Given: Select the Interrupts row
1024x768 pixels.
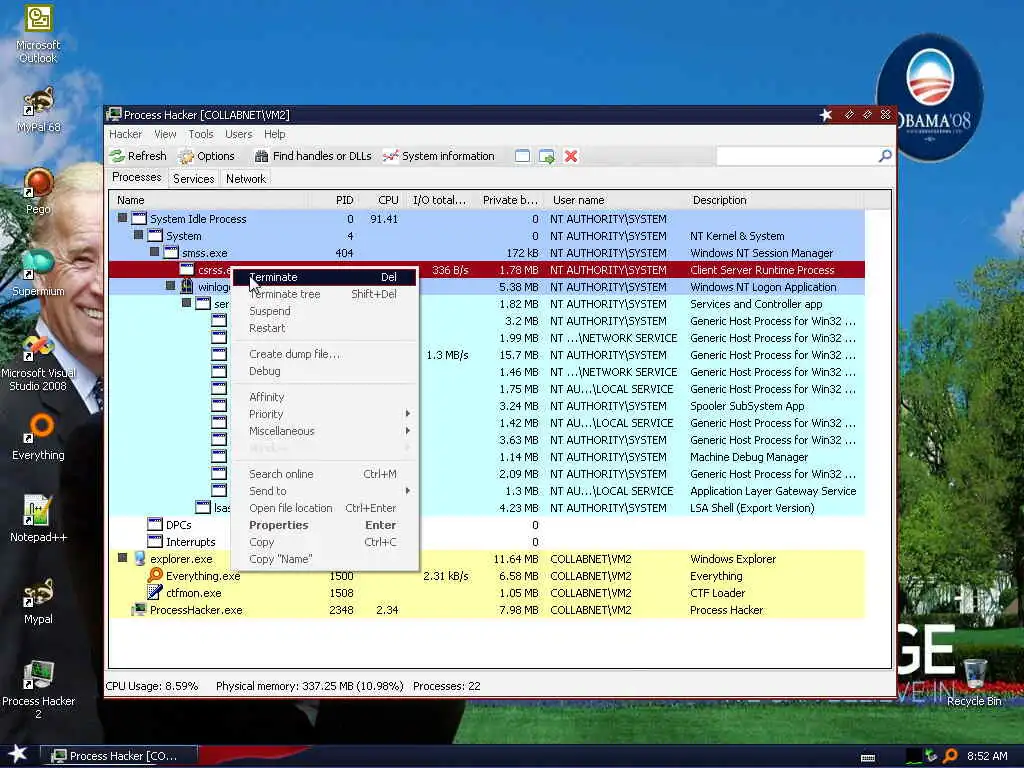Looking at the screenshot, I should 487,542.
